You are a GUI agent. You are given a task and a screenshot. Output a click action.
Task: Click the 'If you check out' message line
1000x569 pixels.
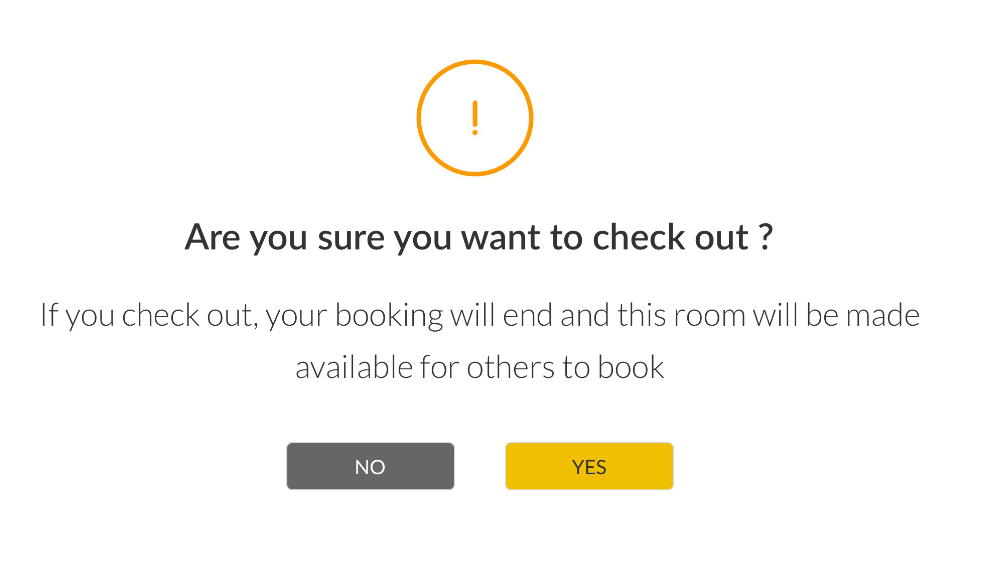[x=480, y=316]
